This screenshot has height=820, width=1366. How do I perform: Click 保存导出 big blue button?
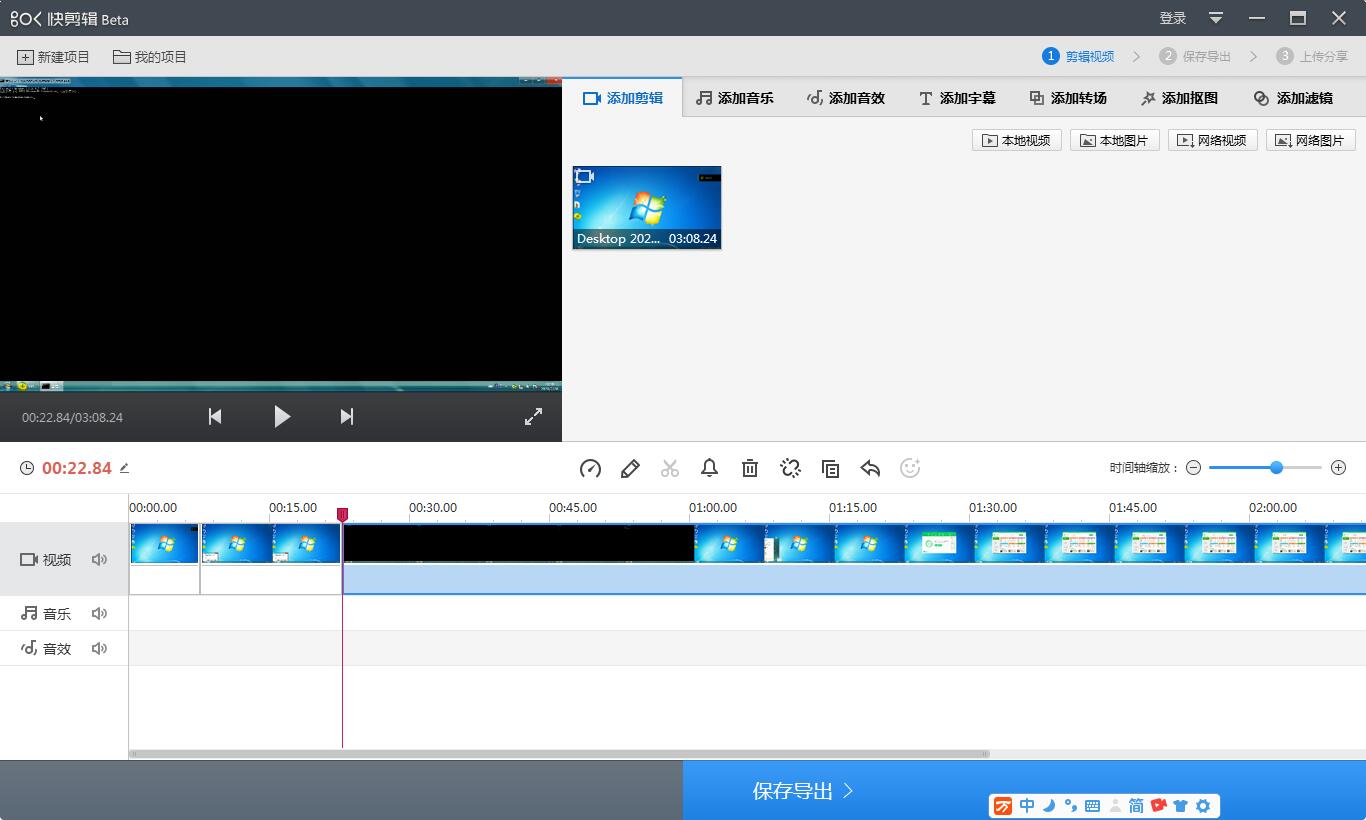tap(1024, 790)
